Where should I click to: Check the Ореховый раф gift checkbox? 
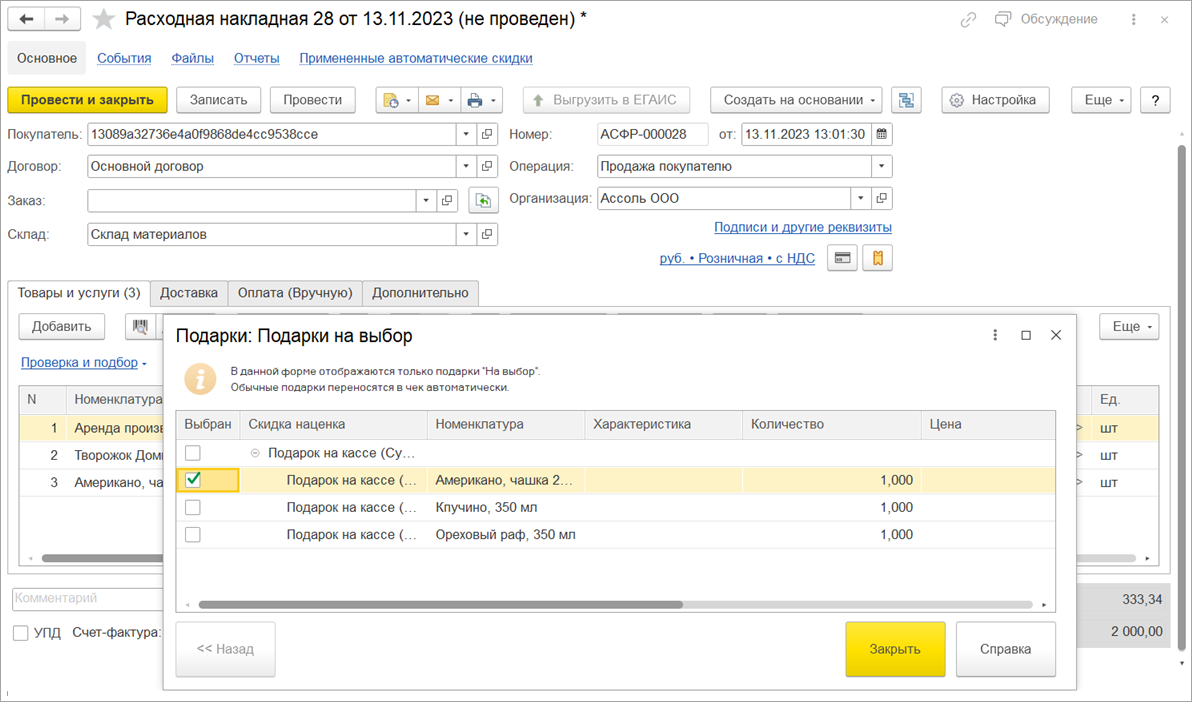tap(193, 535)
